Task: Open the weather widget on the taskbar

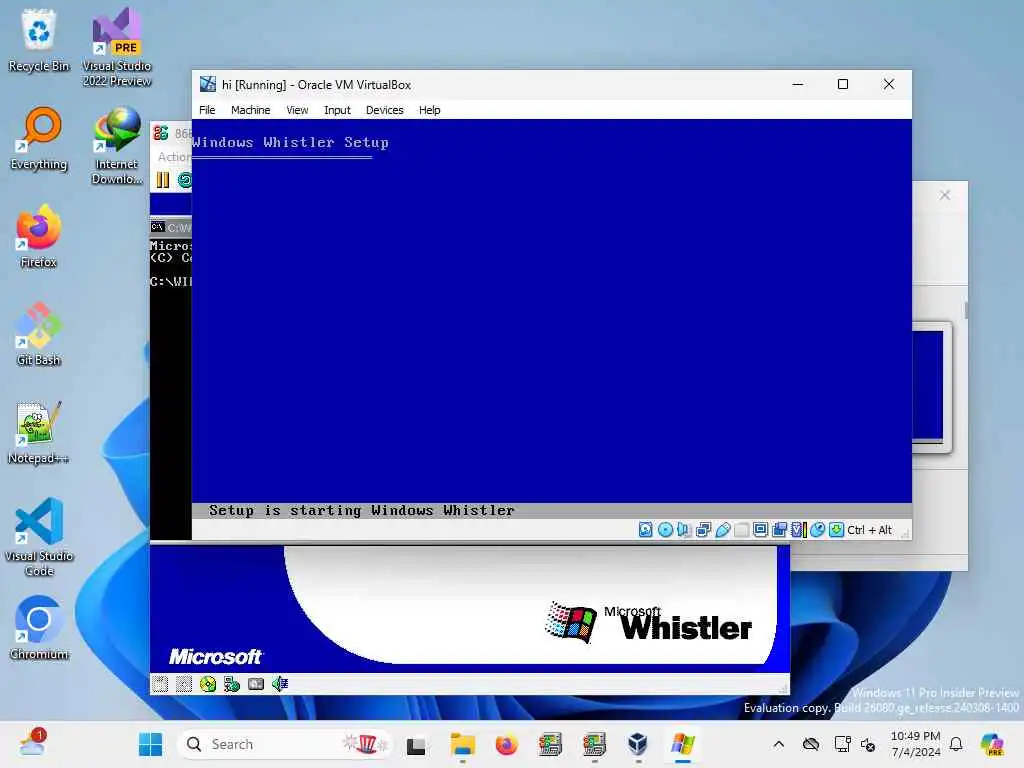Action: click(33, 743)
